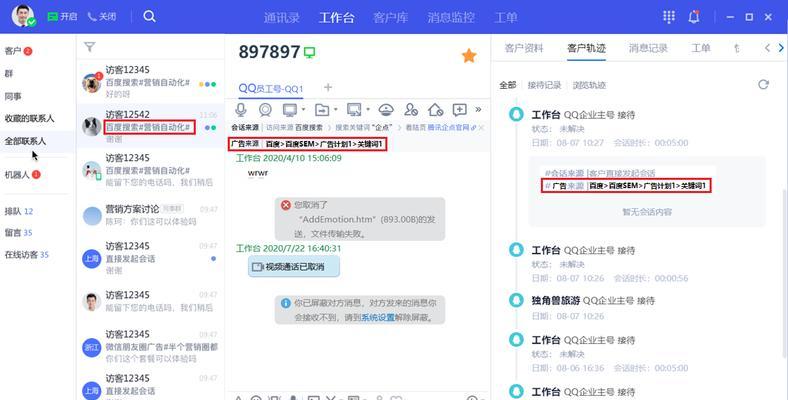This screenshot has height=400, width=788.
Task: Select 客户 in the left sidebar
Action: [13, 51]
